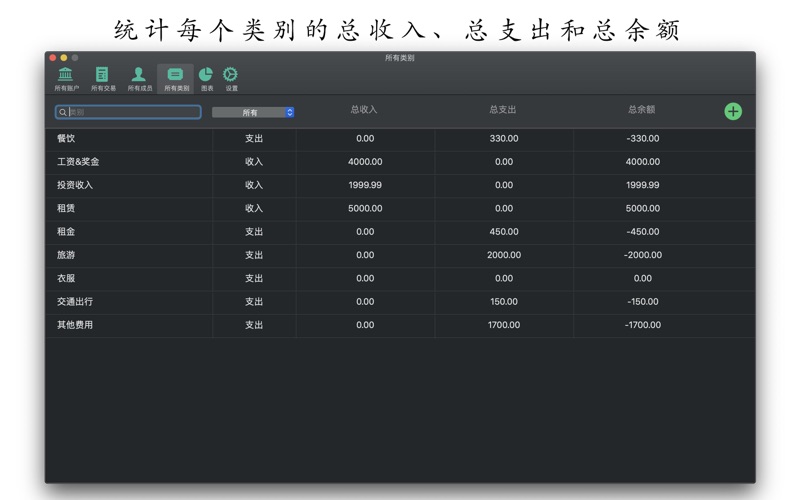Click the yellow minimize window button
This screenshot has height=500, width=800.
point(64,58)
